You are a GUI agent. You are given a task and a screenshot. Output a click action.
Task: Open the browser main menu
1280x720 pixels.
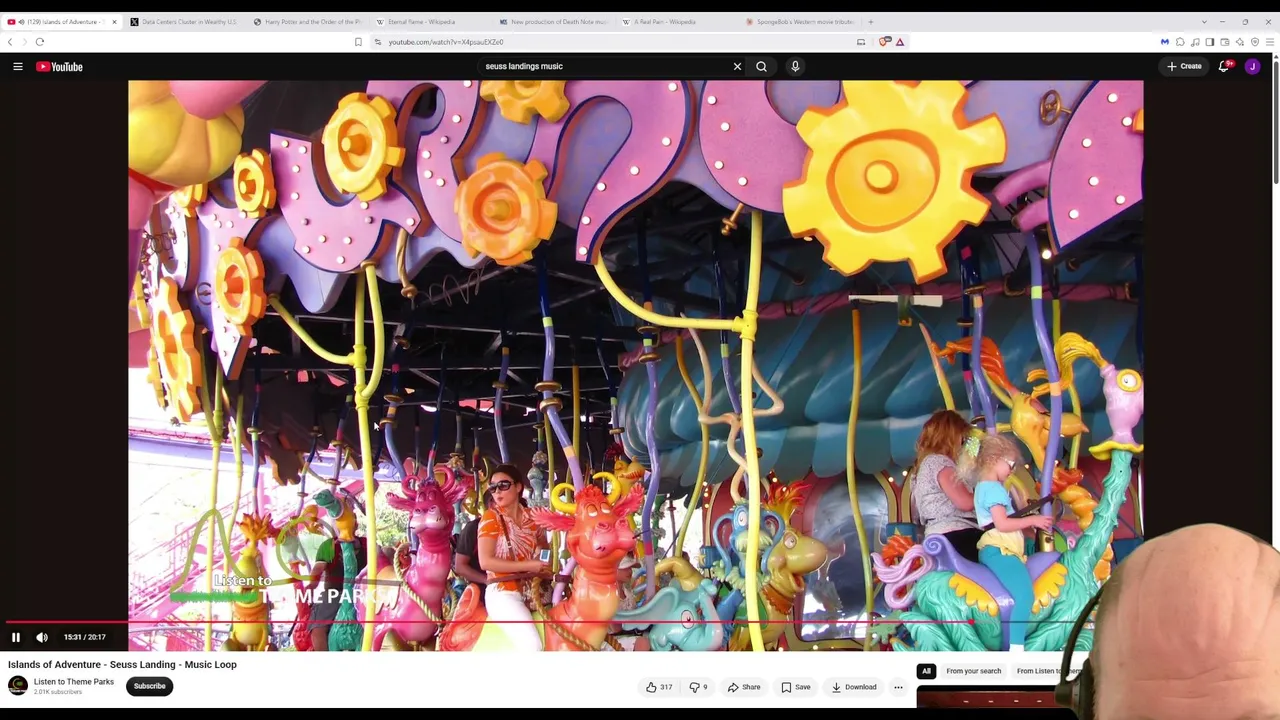tap(1270, 42)
